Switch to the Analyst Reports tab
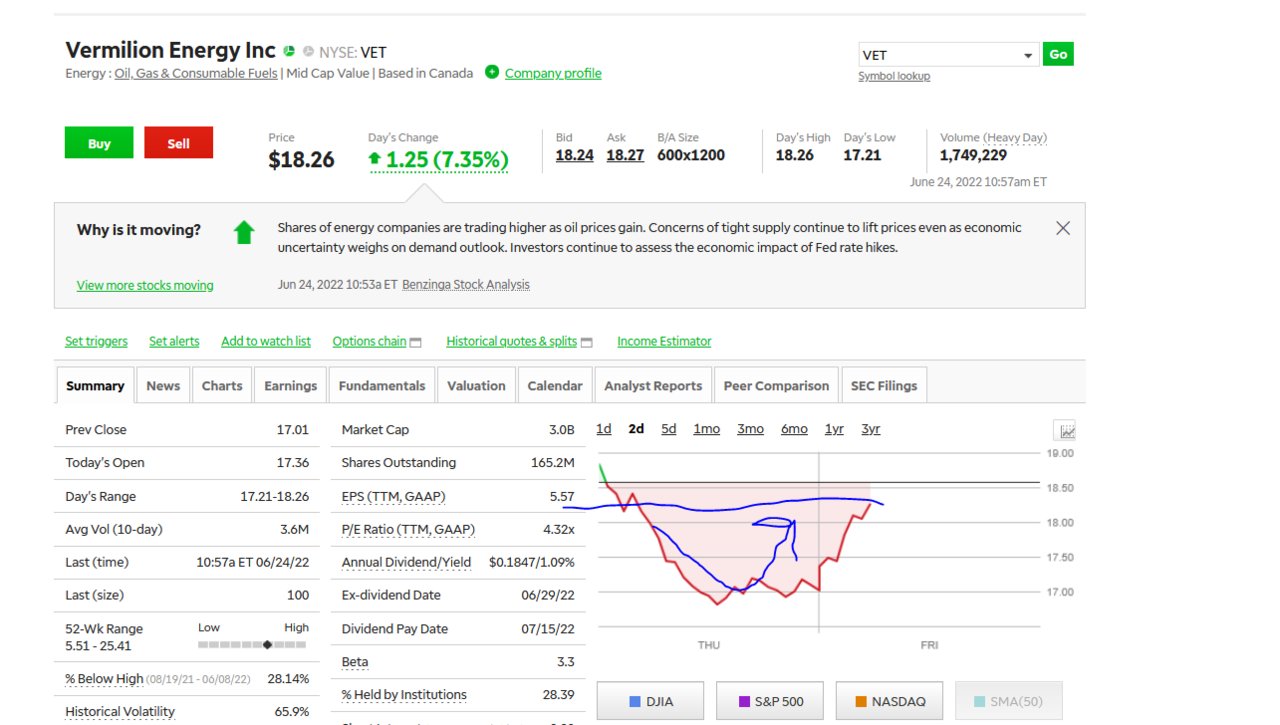Screen dimensions: 1280x725 (x=654, y=385)
